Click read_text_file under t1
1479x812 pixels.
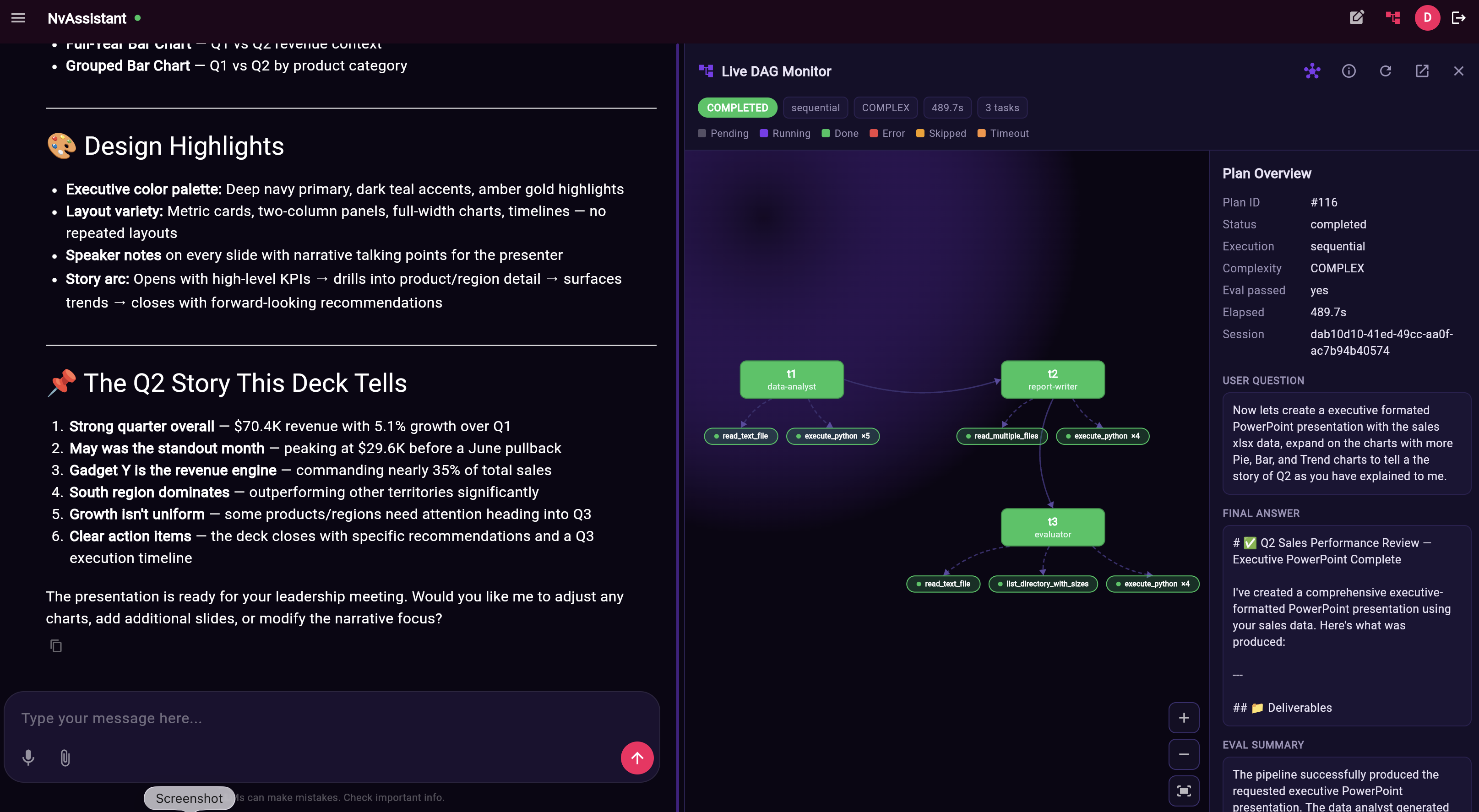pos(741,436)
